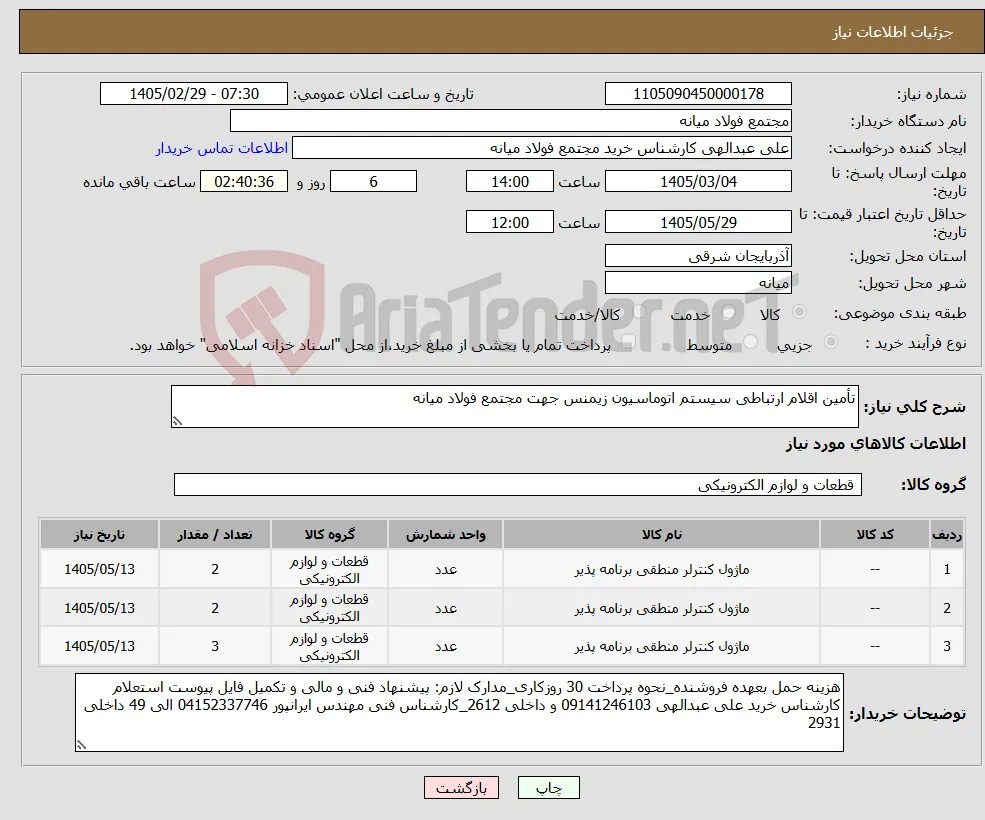Click the date 1405/05/13 in row 3
Image resolution: width=985 pixels, height=820 pixels.
click(99, 646)
